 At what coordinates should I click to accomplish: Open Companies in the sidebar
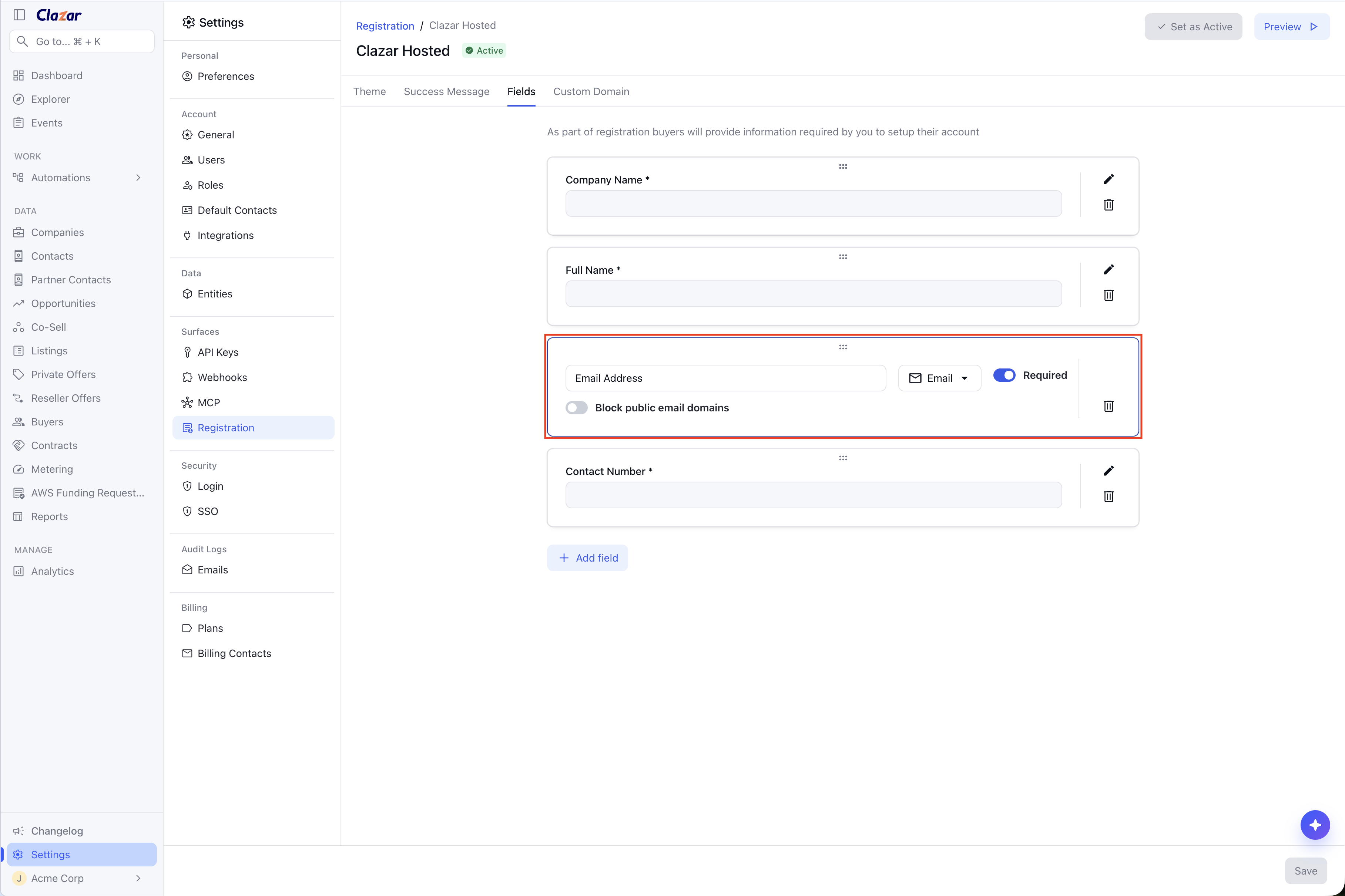82,233
